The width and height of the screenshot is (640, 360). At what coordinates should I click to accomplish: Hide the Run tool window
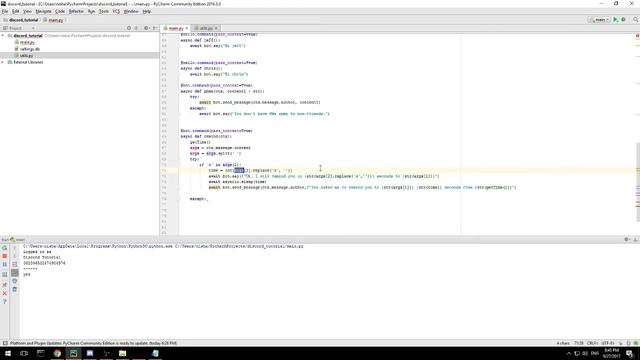(x=635, y=240)
